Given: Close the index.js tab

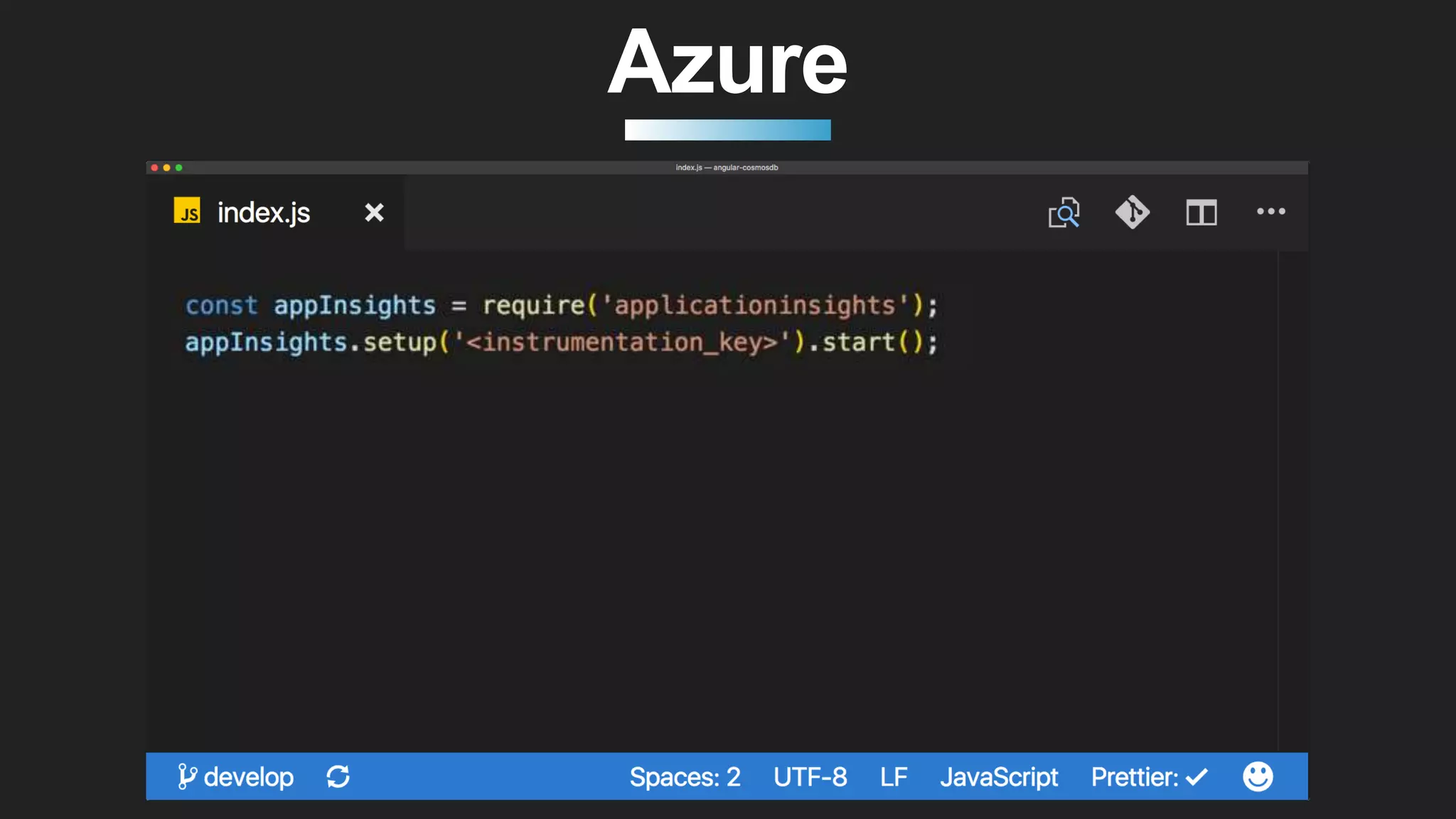Looking at the screenshot, I should [374, 213].
